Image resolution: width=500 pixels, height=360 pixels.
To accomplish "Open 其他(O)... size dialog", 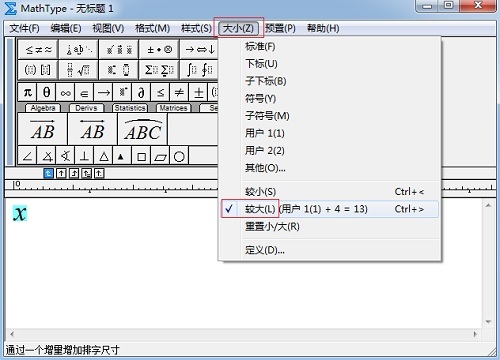I will click(x=330, y=168).
